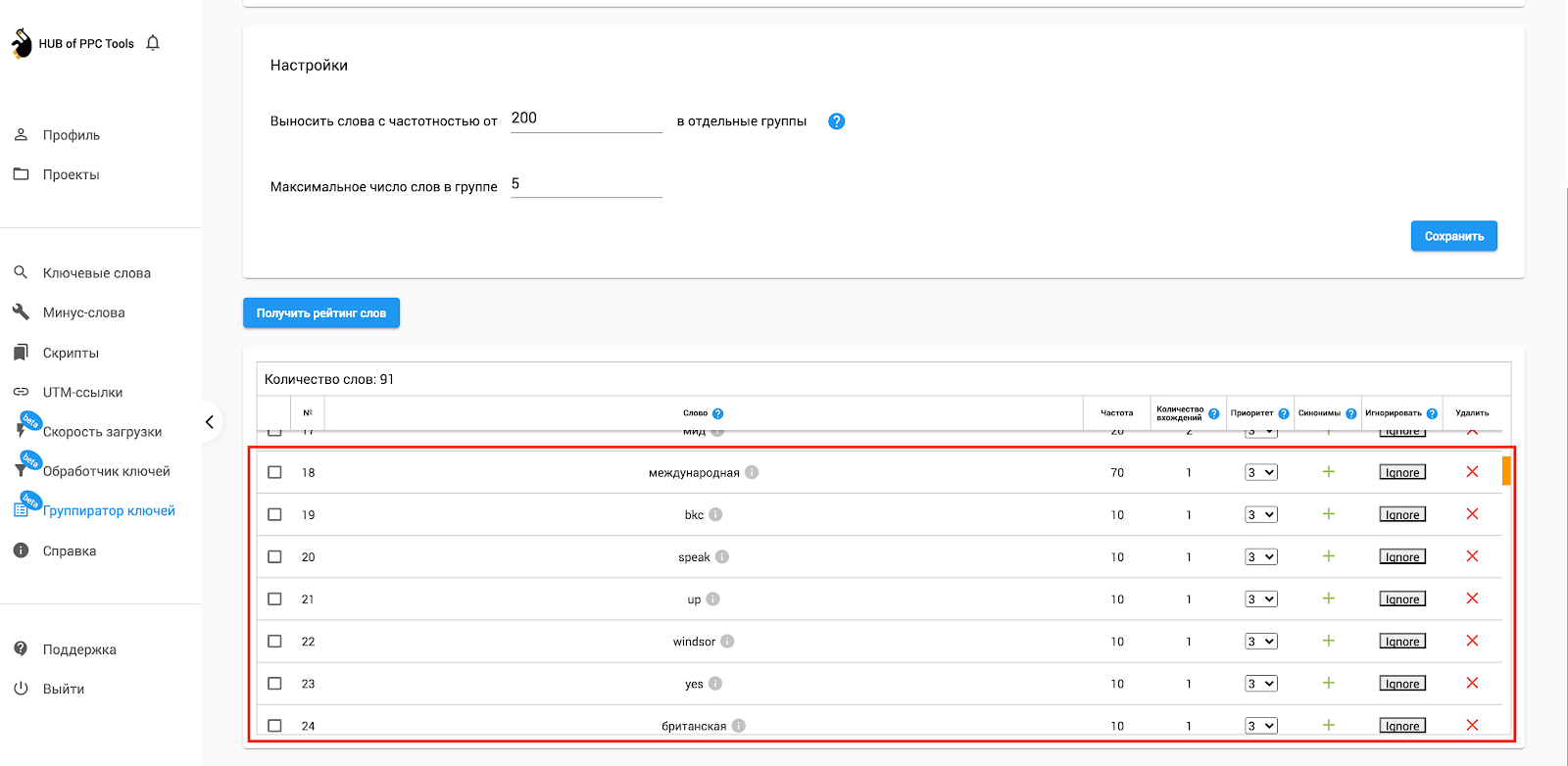Tick the checkbox for row 20 "speak"
The image size is (1568, 766).
(274, 556)
